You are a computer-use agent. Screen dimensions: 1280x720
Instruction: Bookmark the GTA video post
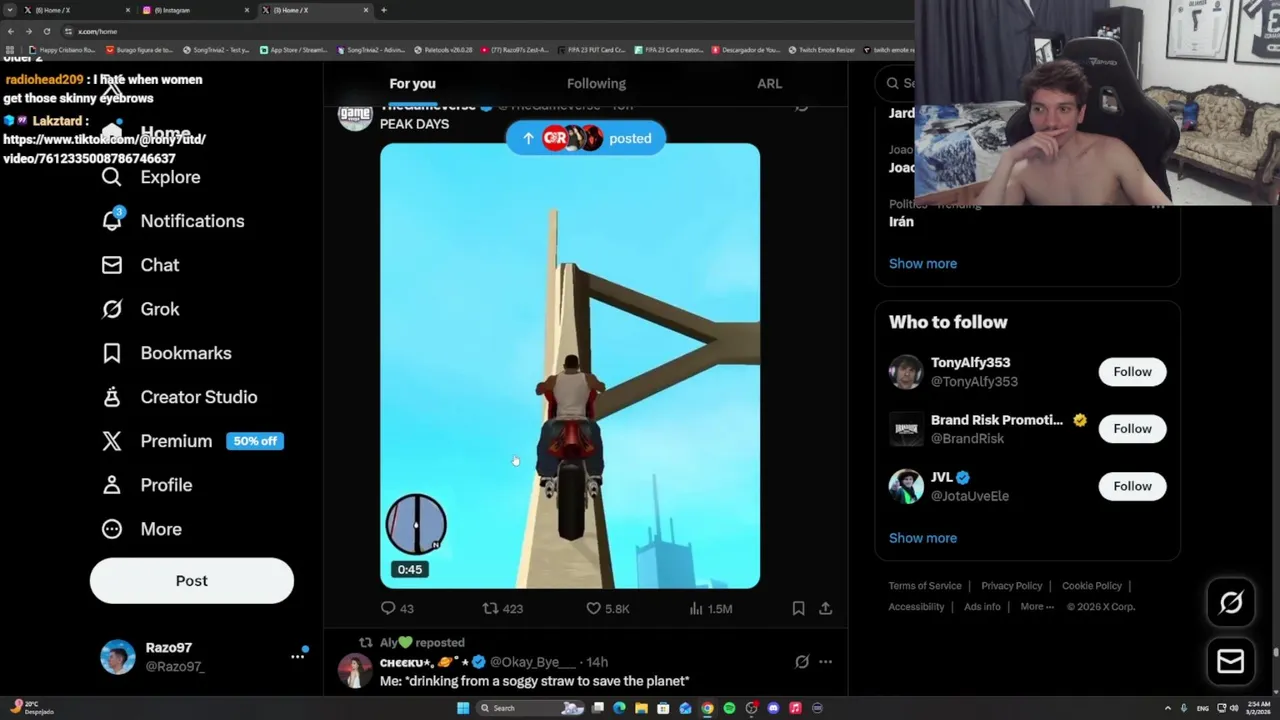coord(798,608)
